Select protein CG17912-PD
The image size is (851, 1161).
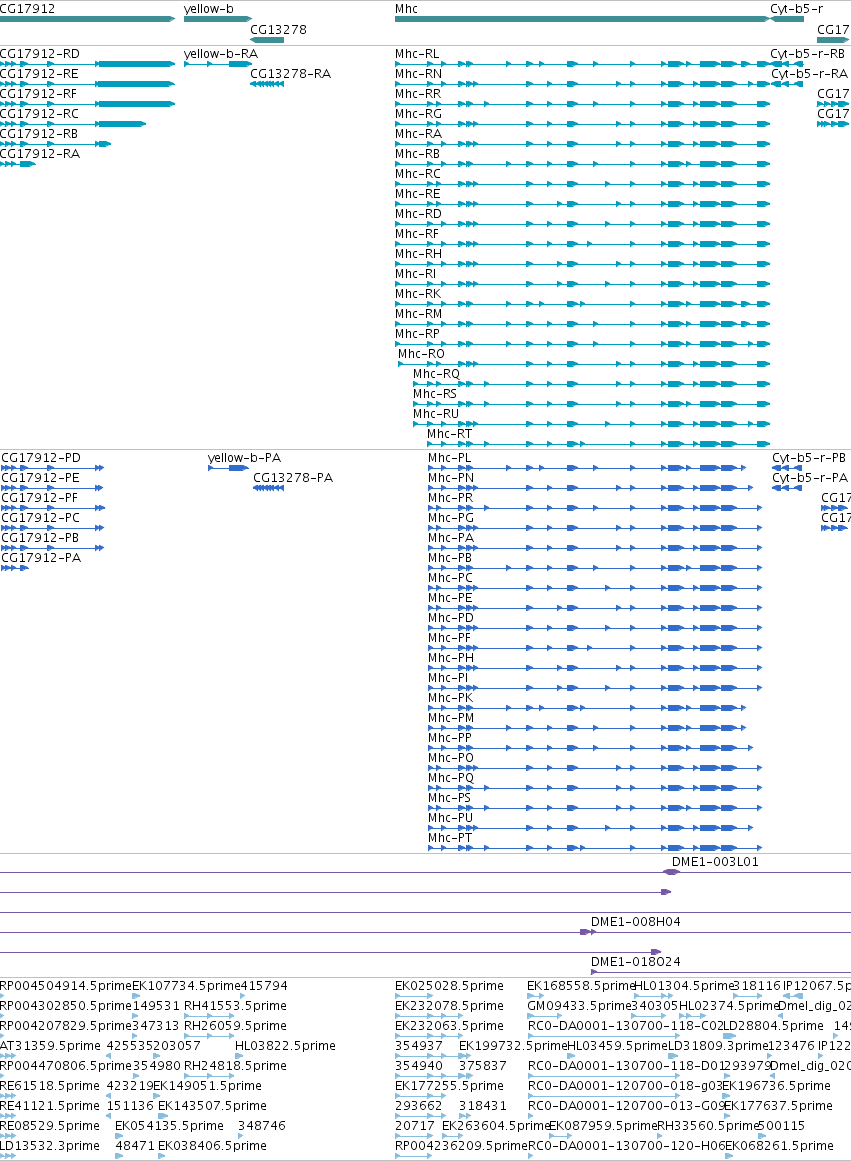[x=41, y=458]
